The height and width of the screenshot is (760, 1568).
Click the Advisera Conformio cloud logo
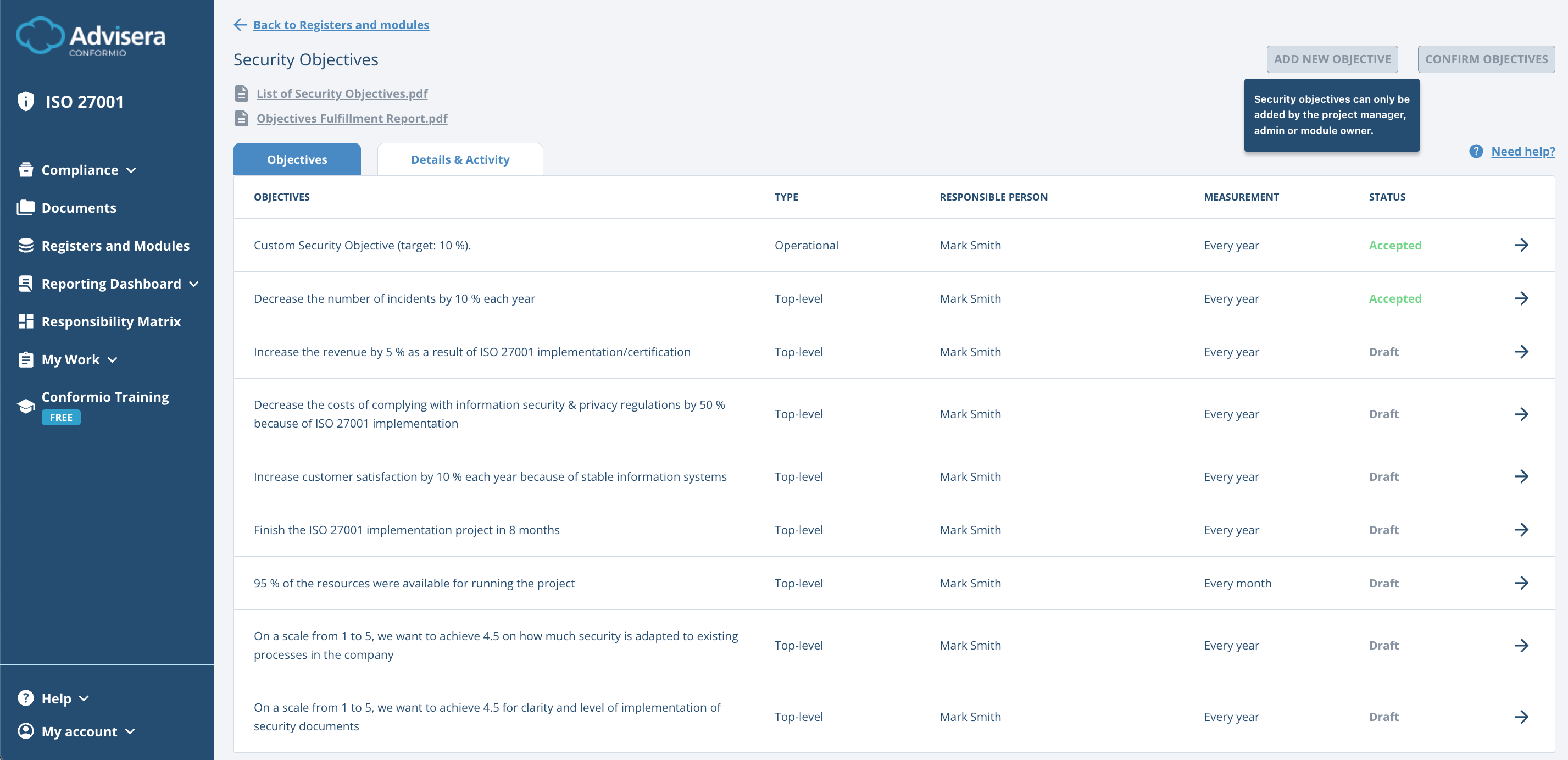(40, 36)
